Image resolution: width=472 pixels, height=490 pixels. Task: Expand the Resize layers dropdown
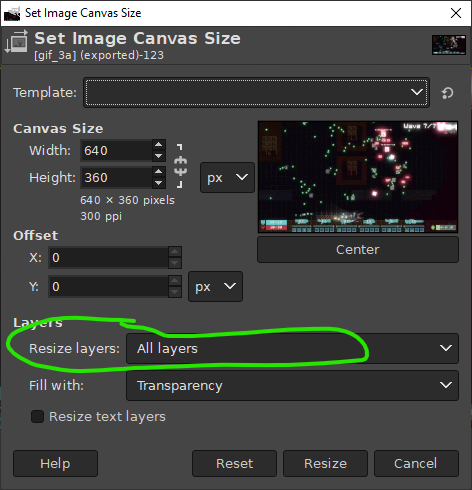[292, 348]
